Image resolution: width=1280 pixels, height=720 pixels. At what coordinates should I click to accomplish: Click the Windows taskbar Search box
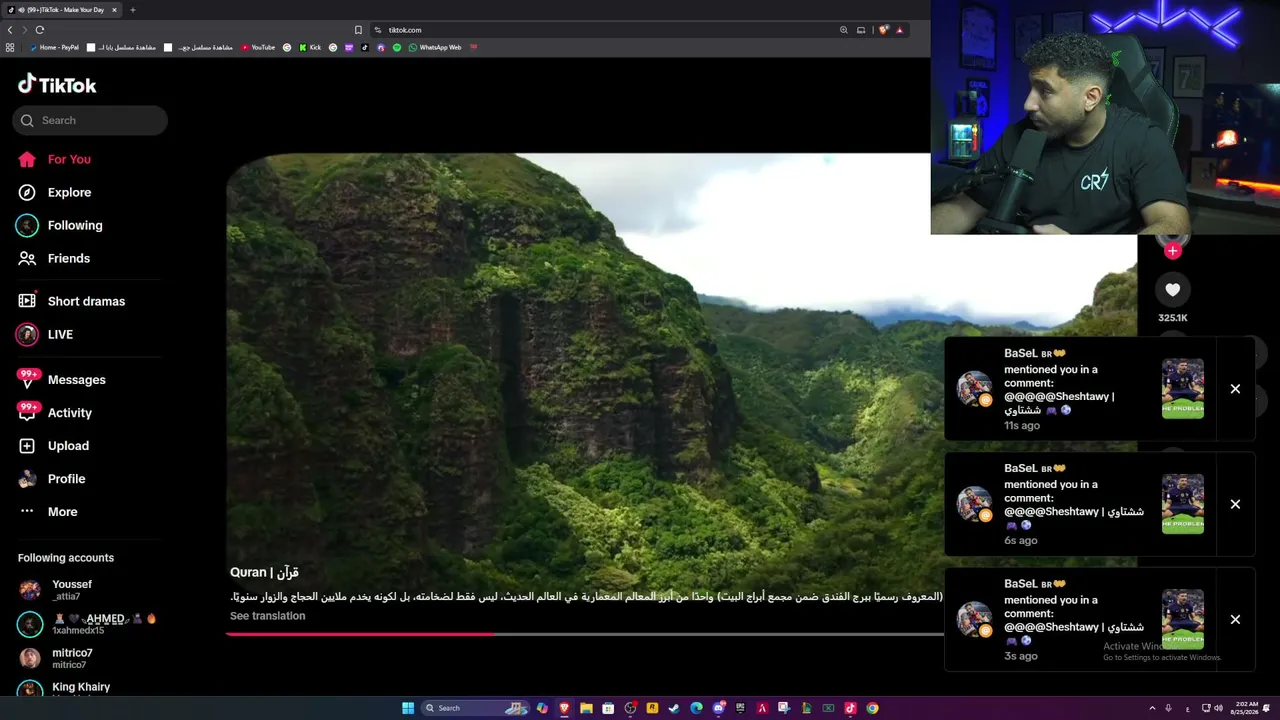coord(475,708)
